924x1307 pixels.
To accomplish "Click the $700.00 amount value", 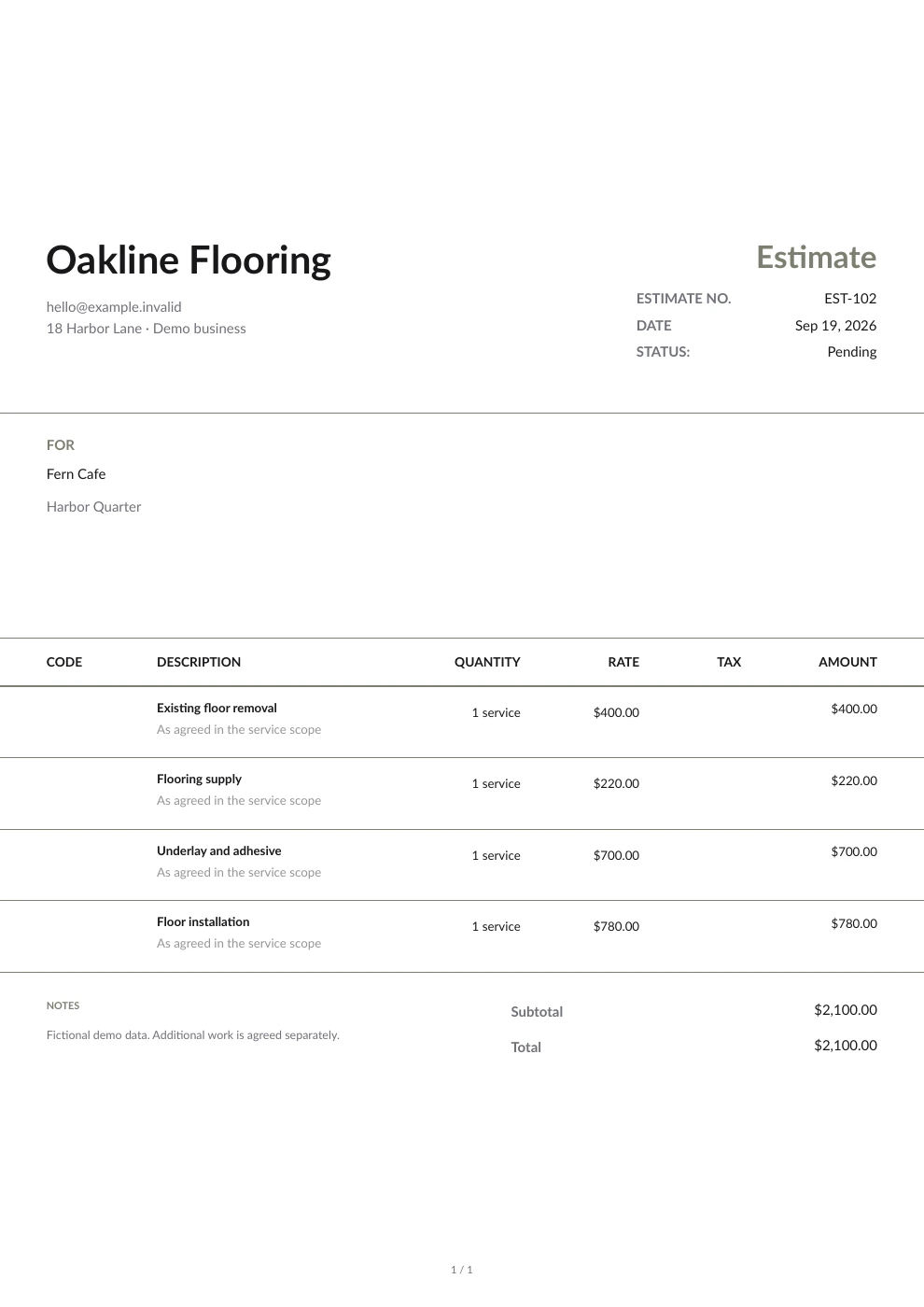I will (854, 851).
